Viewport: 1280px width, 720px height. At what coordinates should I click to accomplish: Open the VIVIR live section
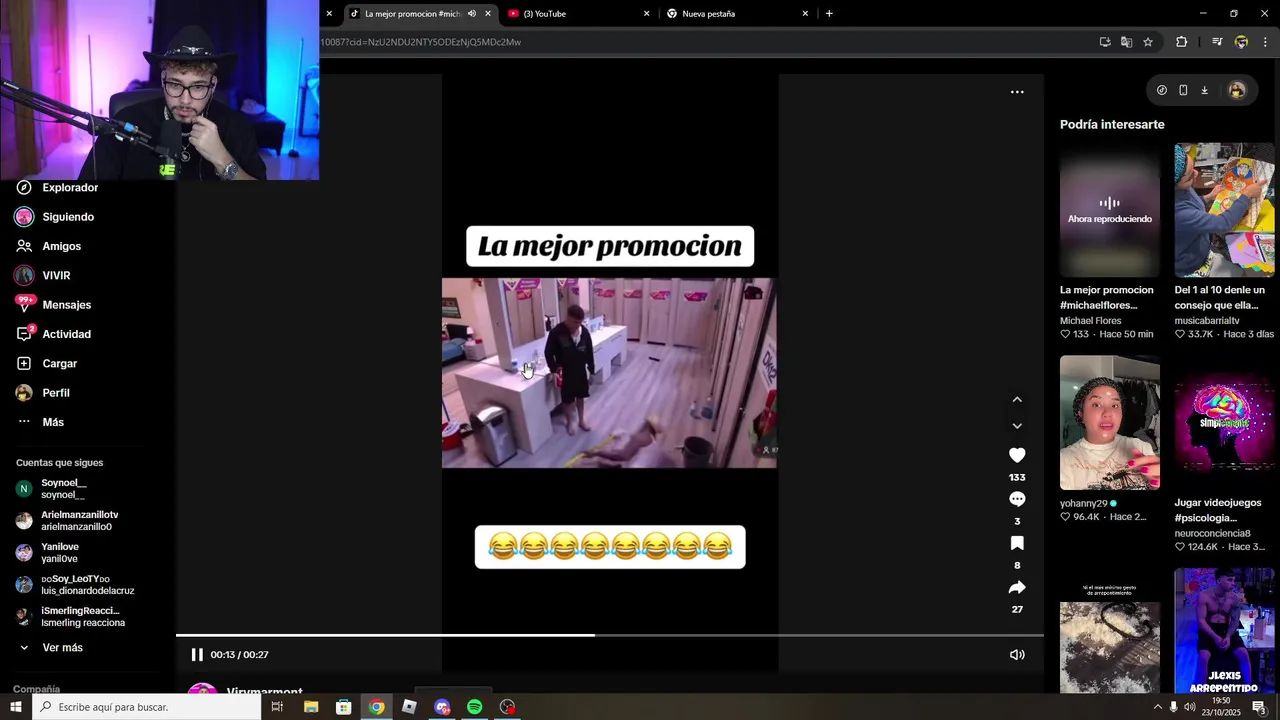point(43,275)
